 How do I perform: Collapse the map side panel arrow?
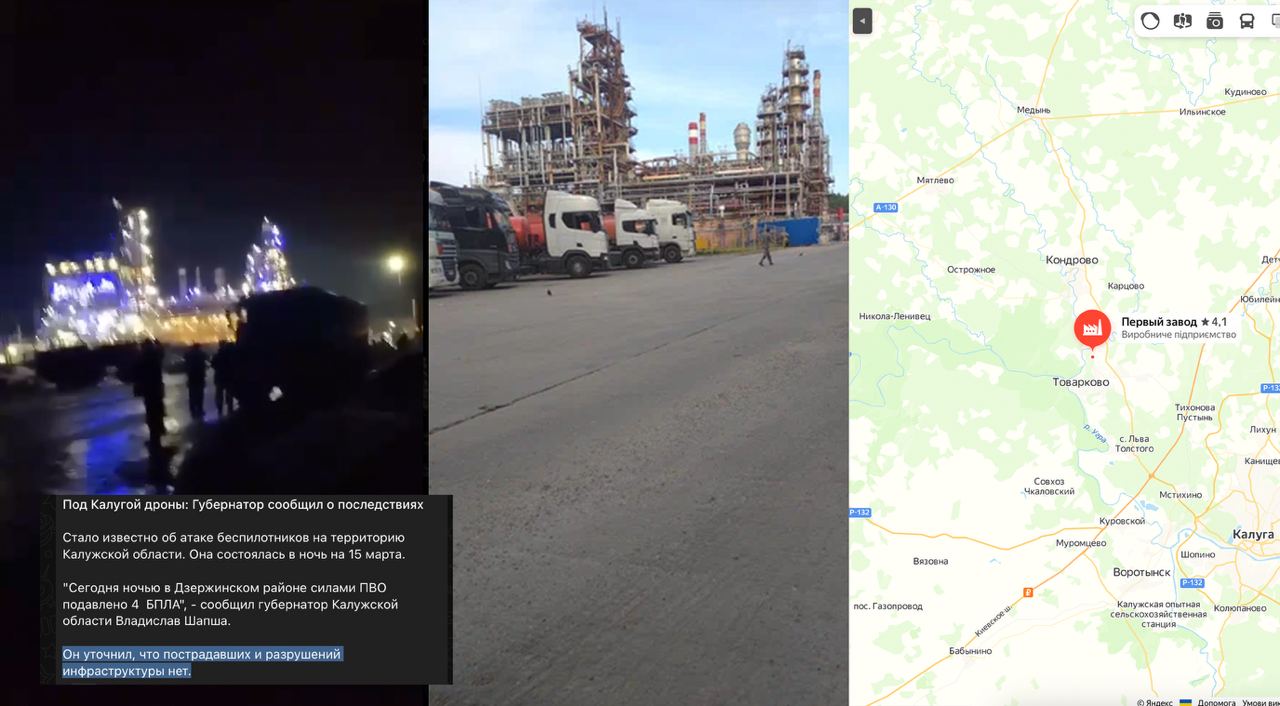pyautogui.click(x=862, y=21)
